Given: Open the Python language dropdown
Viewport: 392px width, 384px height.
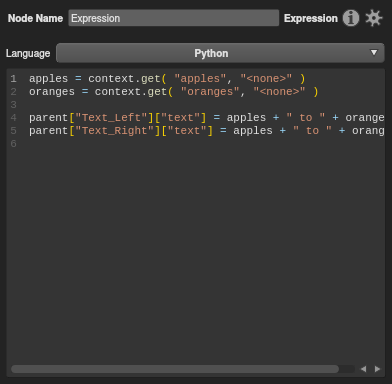Looking at the screenshot, I should [220, 53].
